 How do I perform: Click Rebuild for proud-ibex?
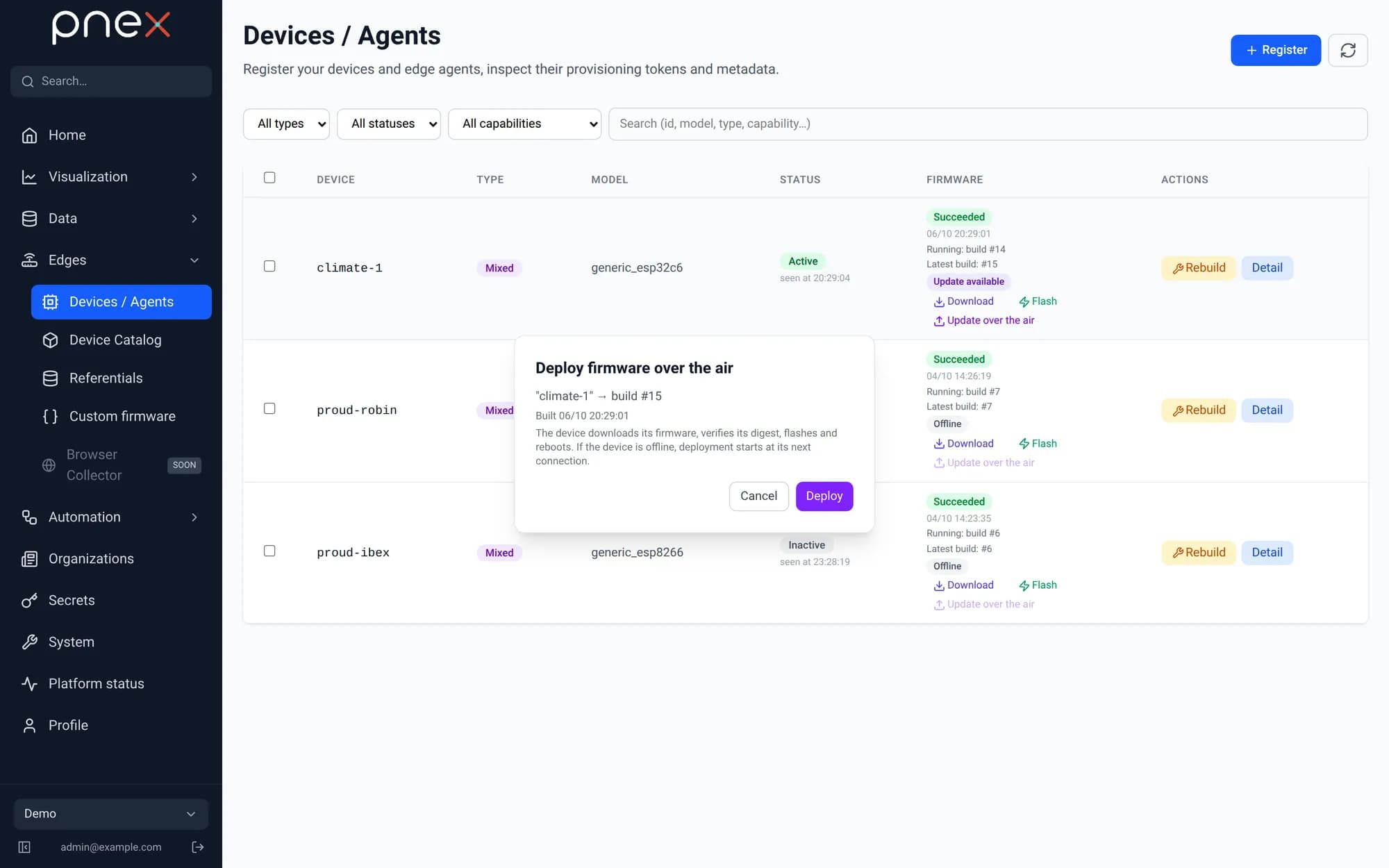1199,553
